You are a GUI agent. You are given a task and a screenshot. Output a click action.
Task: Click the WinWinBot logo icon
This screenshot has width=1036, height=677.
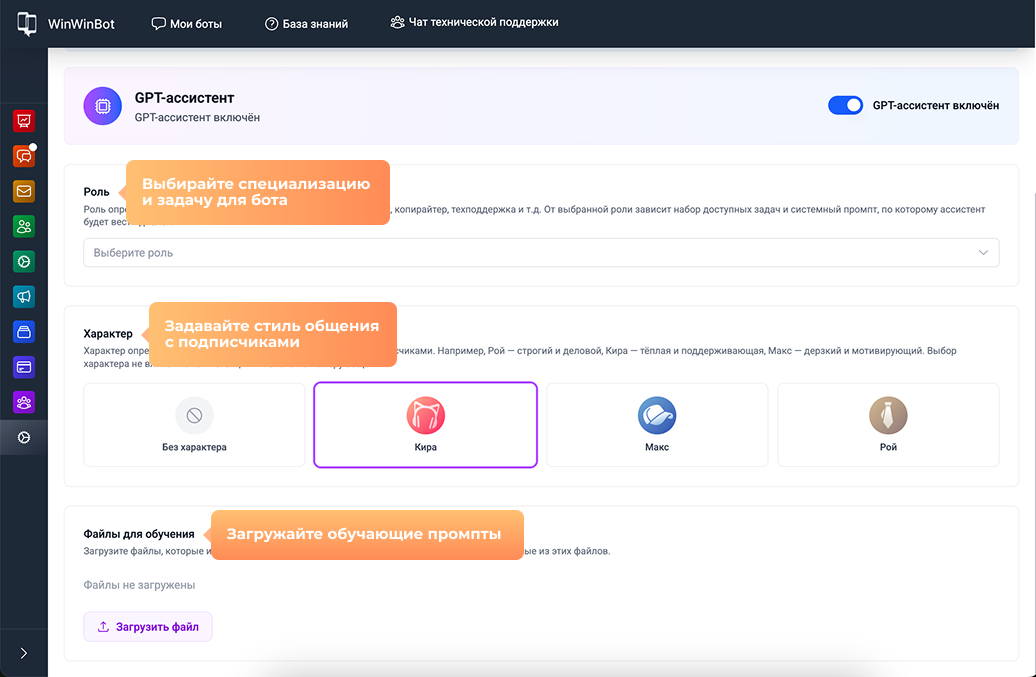click(27, 24)
